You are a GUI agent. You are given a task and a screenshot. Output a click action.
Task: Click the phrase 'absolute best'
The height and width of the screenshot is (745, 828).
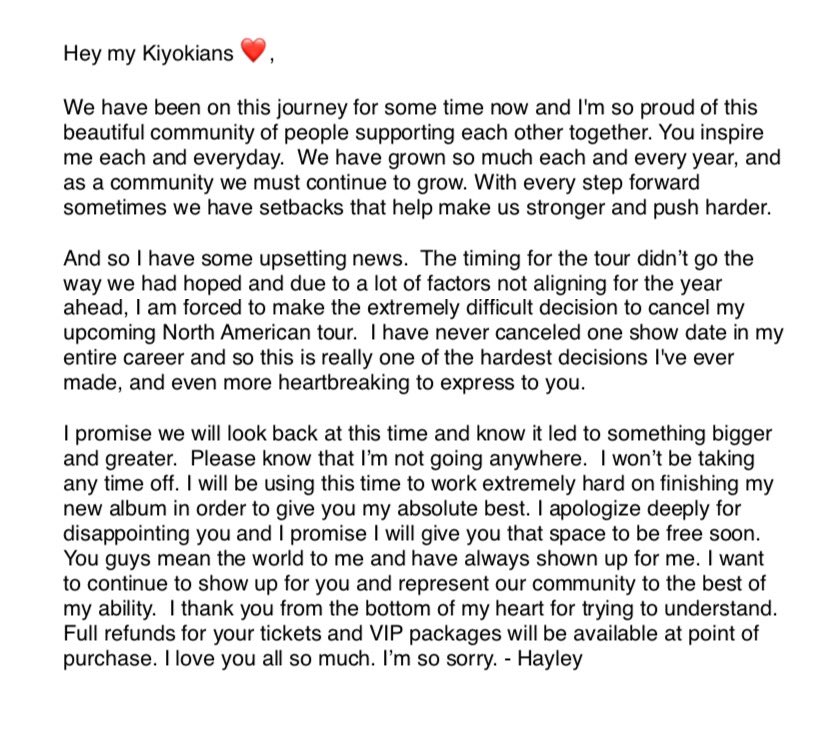[463, 508]
